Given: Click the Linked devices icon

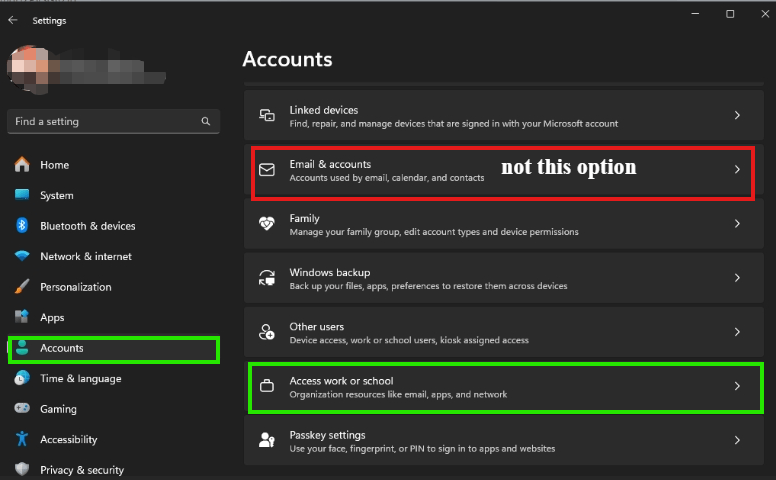Looking at the screenshot, I should click(267, 115).
